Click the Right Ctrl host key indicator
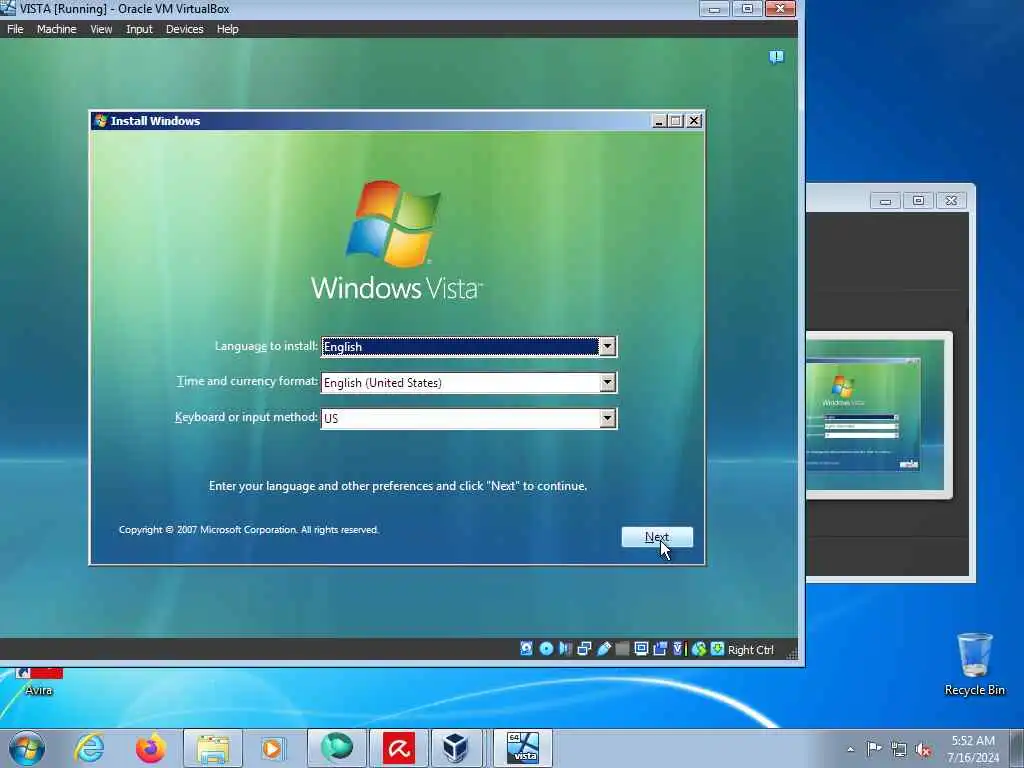 [x=750, y=650]
